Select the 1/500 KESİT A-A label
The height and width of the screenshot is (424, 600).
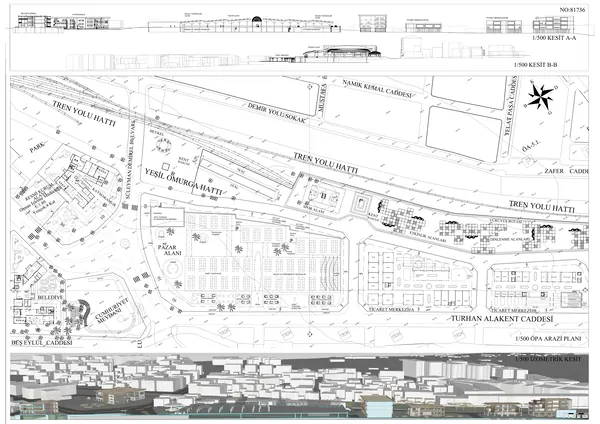tap(554, 38)
